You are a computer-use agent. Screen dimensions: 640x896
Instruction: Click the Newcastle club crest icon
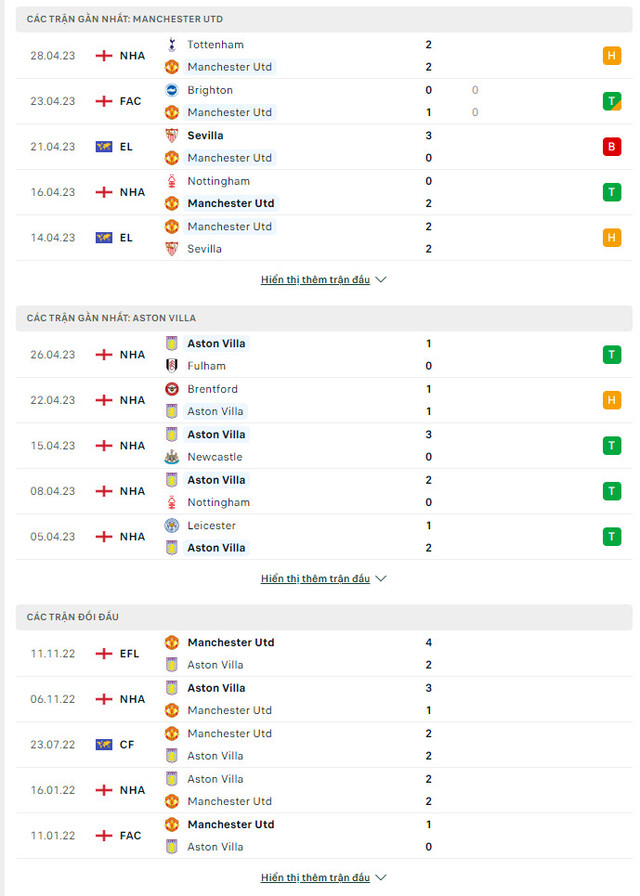(171, 457)
